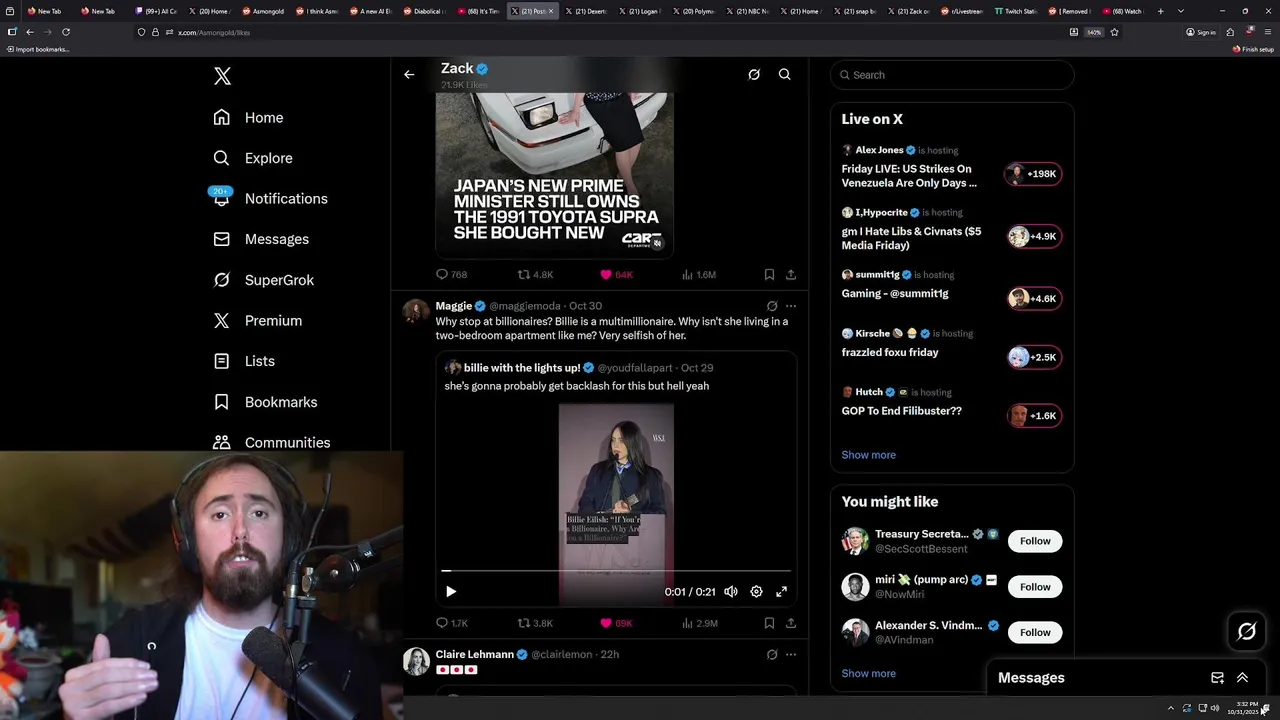
Task: Open new message compose icon in Messages drawer
Action: coord(1217,678)
